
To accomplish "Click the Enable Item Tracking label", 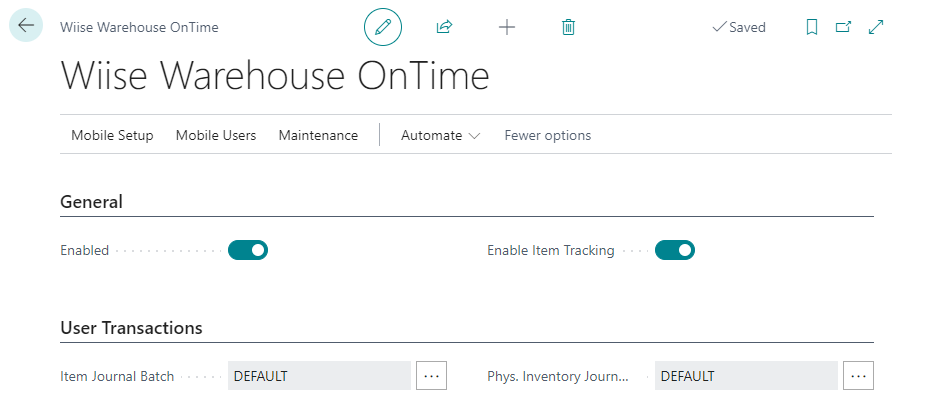I will point(551,250).
